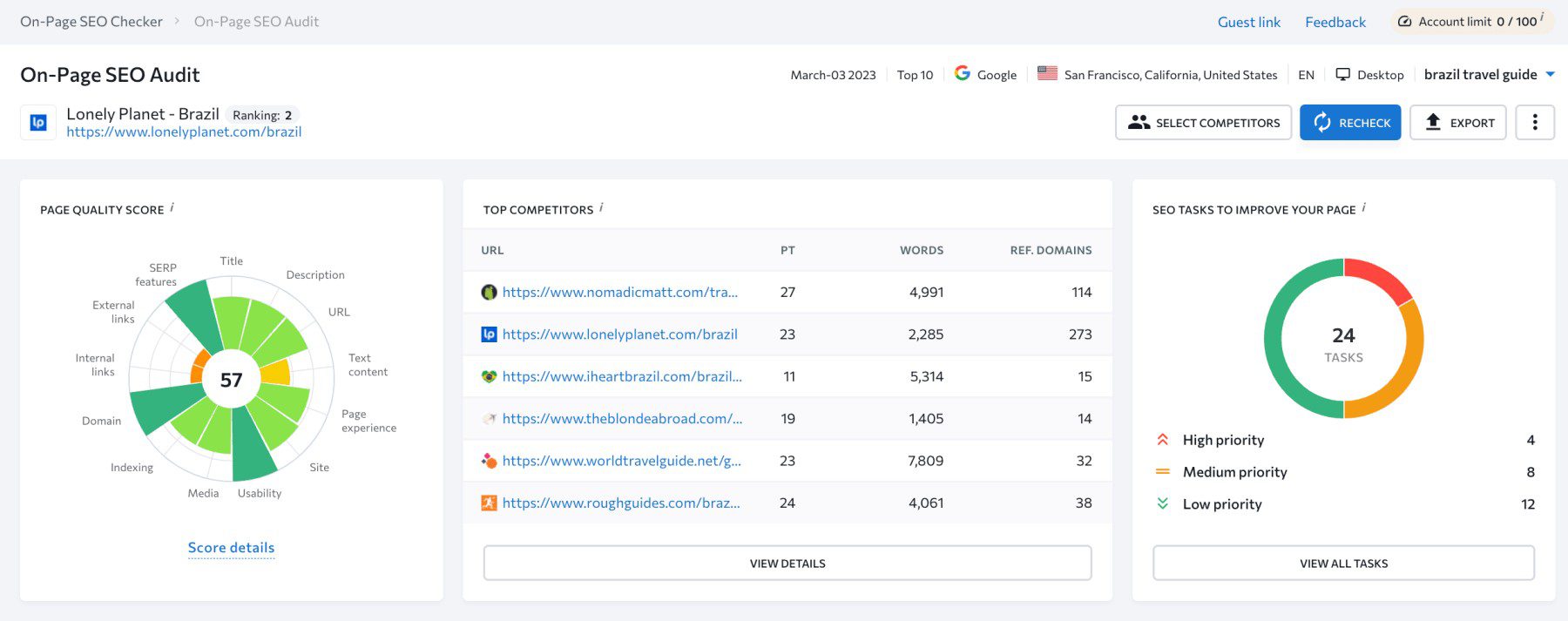Image resolution: width=1568 pixels, height=621 pixels.
Task: Click the Lonely Planet logo icon beside page title
Action: coord(38,123)
